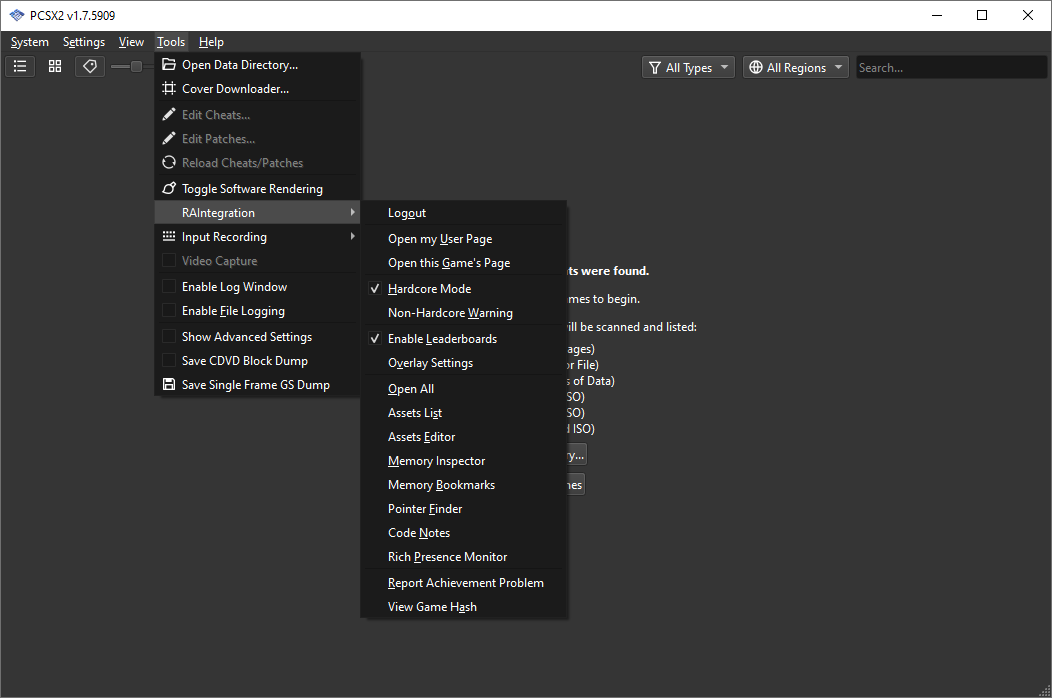Switch game list to grid view
Screen dimensions: 1052x698
coord(54,66)
